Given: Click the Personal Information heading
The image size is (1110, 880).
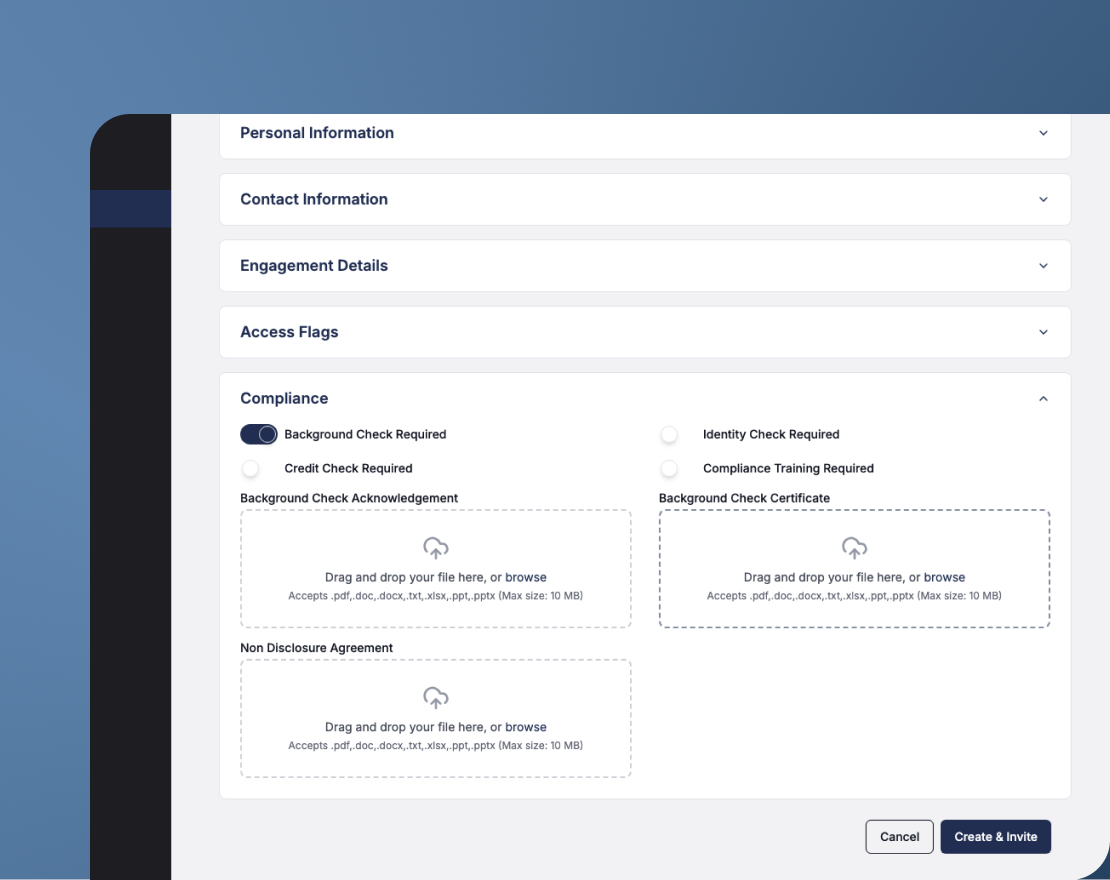Looking at the screenshot, I should tap(316, 133).
